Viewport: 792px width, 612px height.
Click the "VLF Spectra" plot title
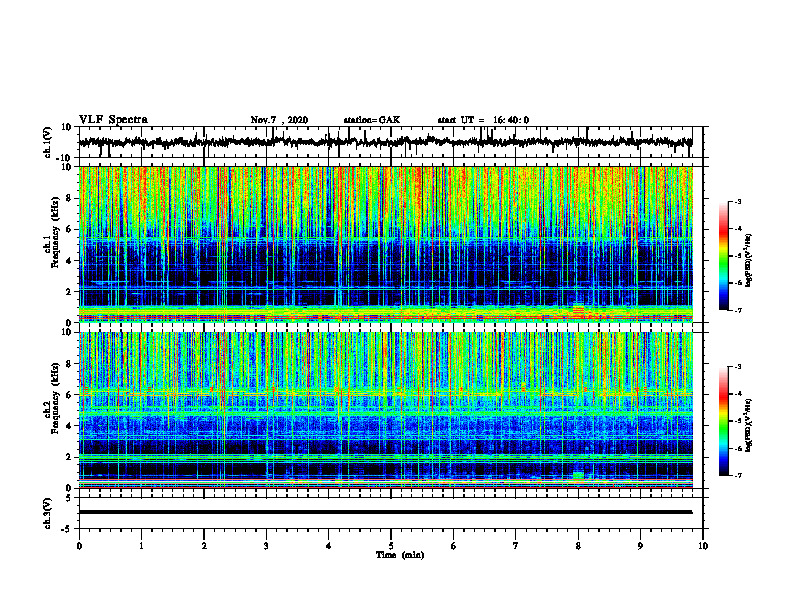tap(113, 120)
